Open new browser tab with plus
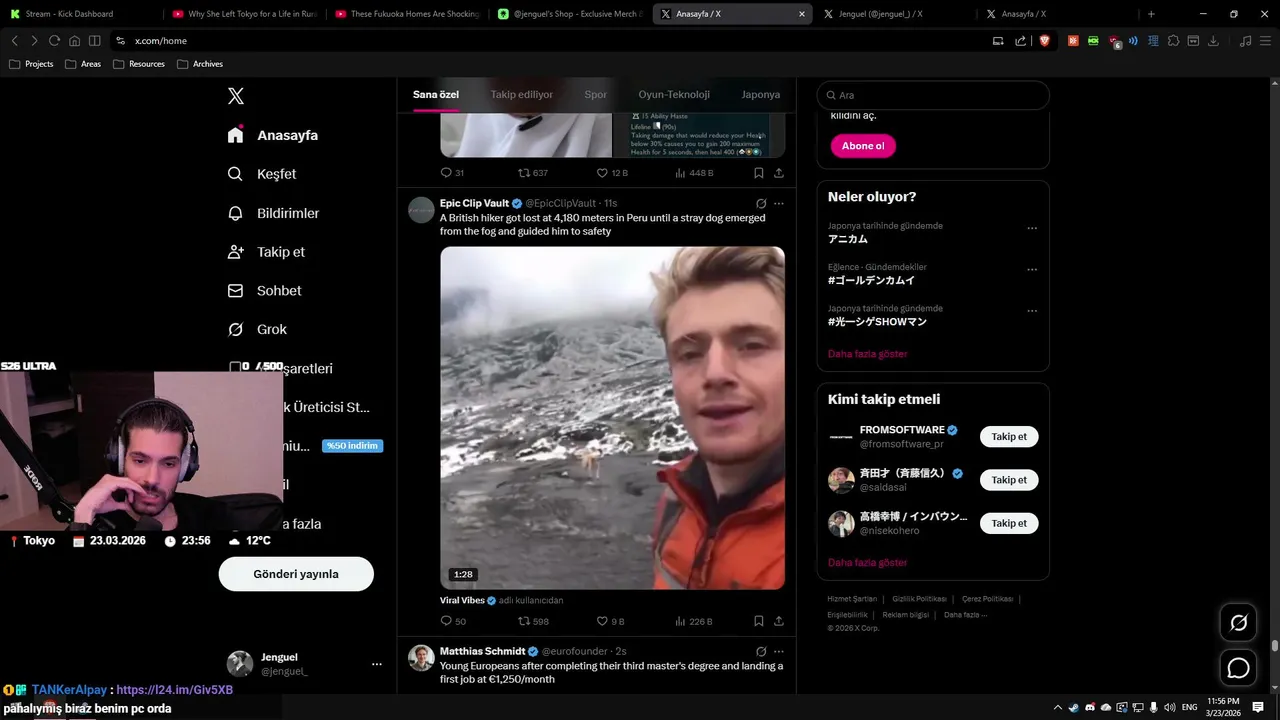Viewport: 1280px width, 720px height. click(1151, 14)
